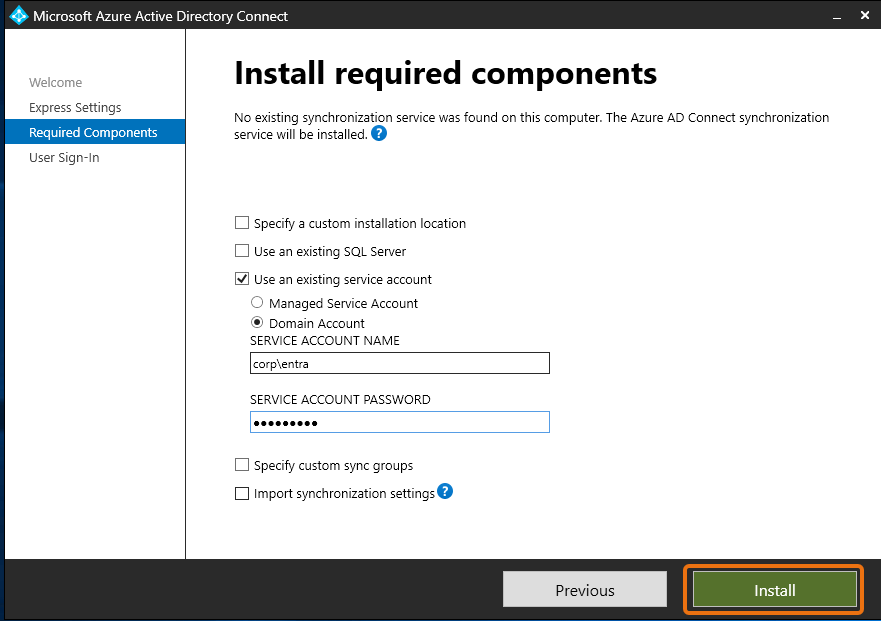This screenshot has height=621, width=881.
Task: Click help icon next to Import synchronization settings
Action: (445, 491)
